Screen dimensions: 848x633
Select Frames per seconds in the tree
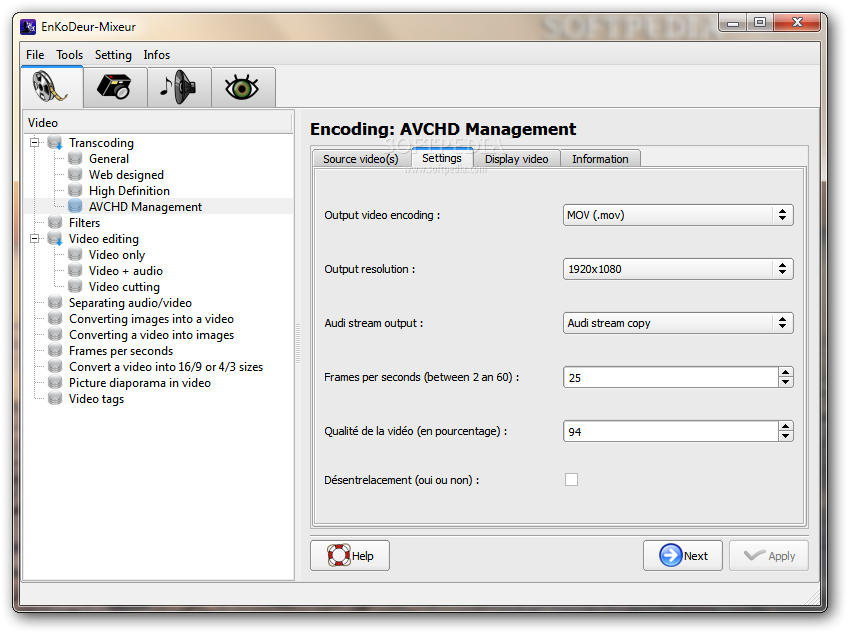(x=121, y=351)
